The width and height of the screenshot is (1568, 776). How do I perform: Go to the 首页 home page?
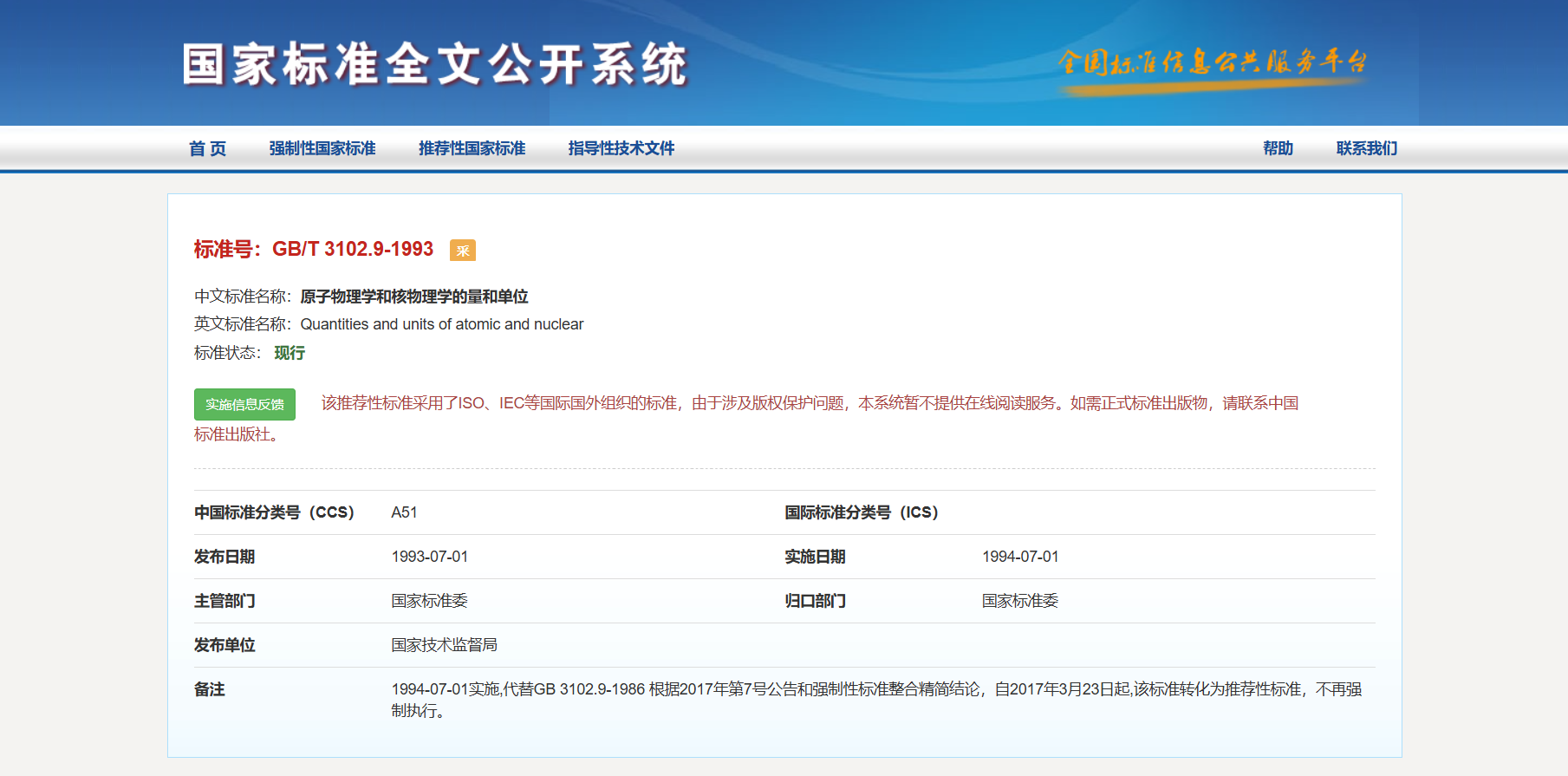click(207, 148)
